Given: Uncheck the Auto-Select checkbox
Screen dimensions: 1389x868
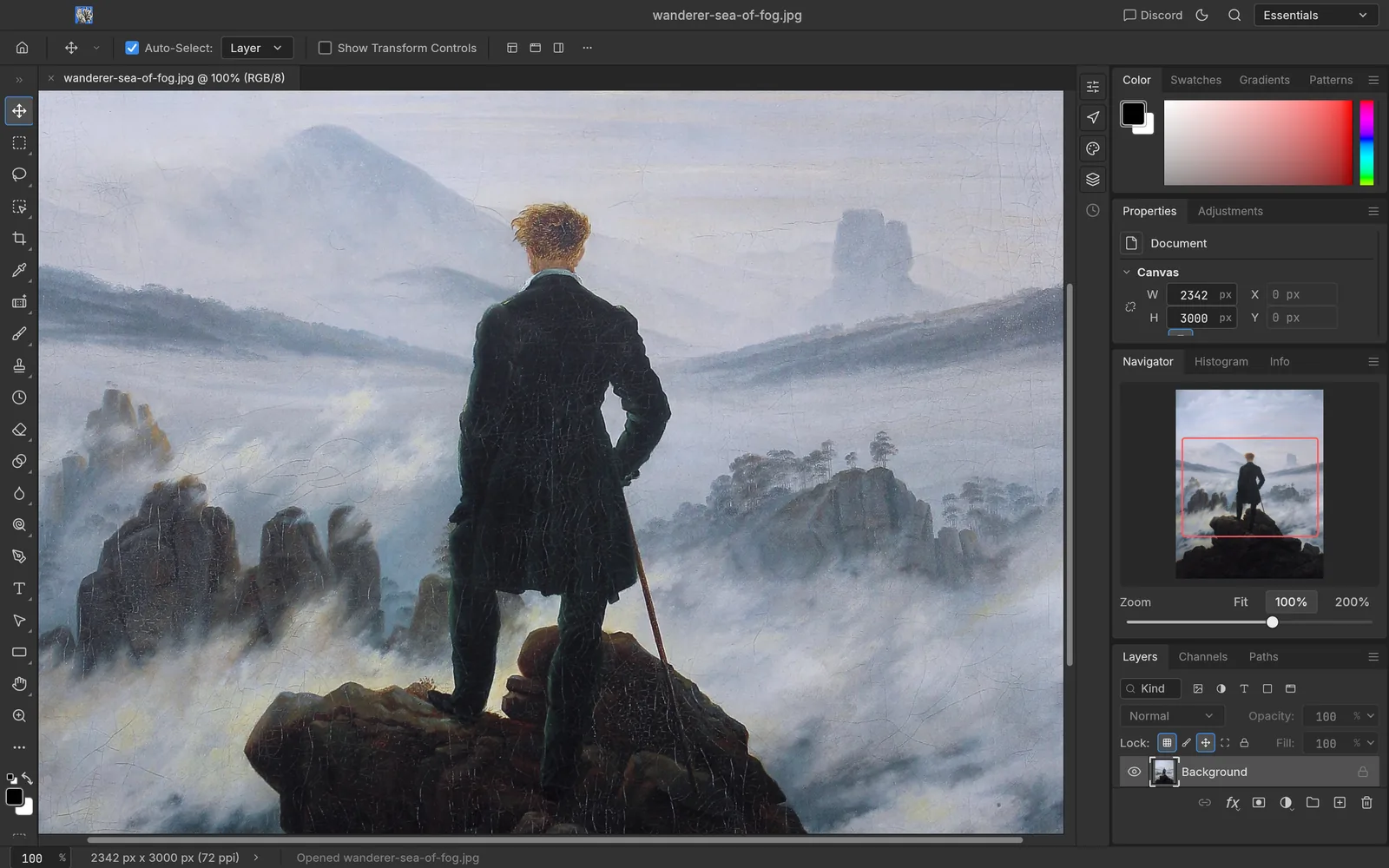Looking at the screenshot, I should pyautogui.click(x=132, y=48).
